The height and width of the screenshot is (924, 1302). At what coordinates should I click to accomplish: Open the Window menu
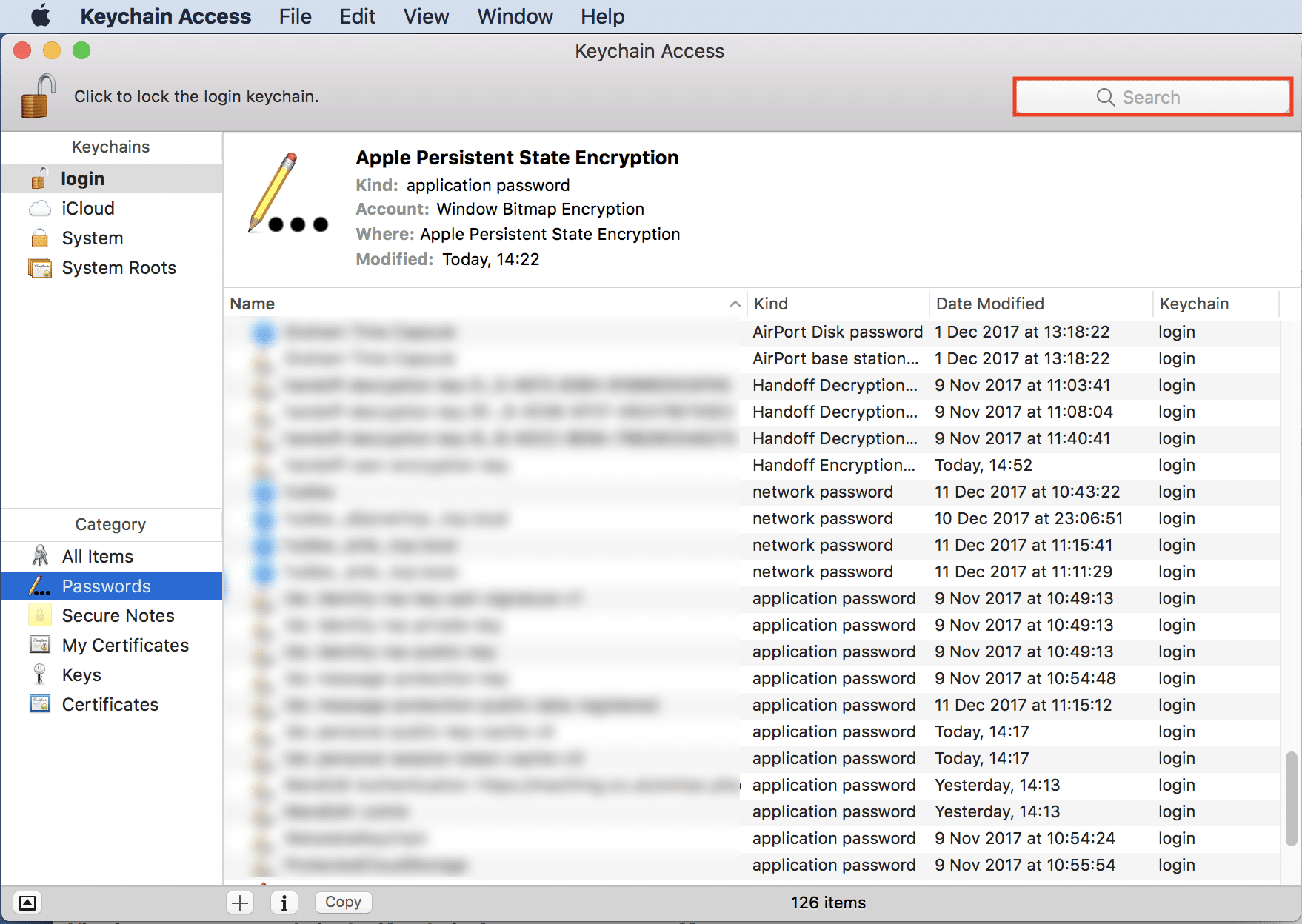pyautogui.click(x=515, y=16)
